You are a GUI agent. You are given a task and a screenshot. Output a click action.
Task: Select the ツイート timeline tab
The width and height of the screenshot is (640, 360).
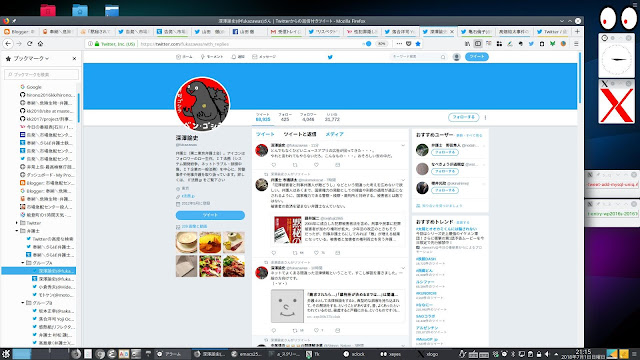[x=265, y=134]
